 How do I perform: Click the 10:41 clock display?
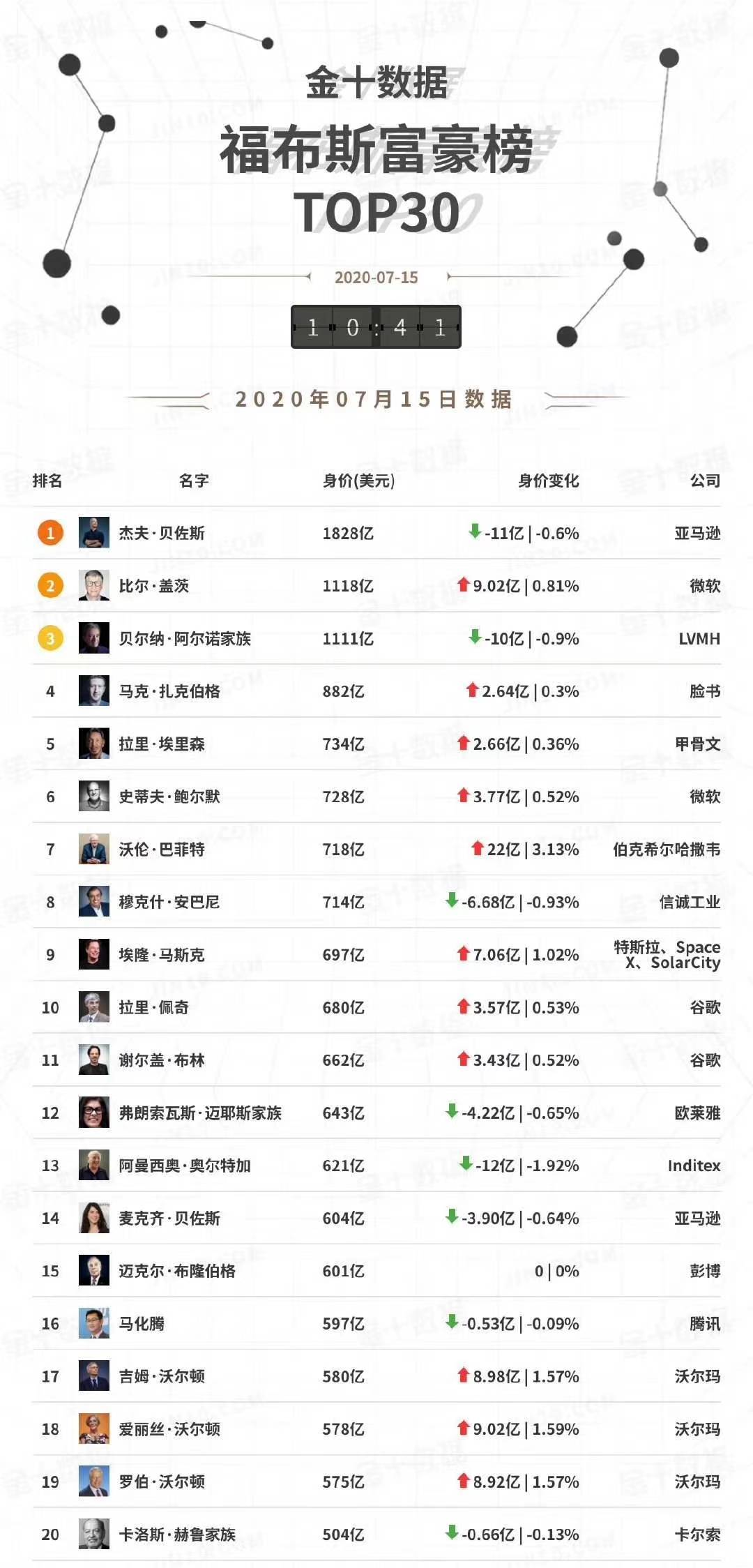[376, 327]
